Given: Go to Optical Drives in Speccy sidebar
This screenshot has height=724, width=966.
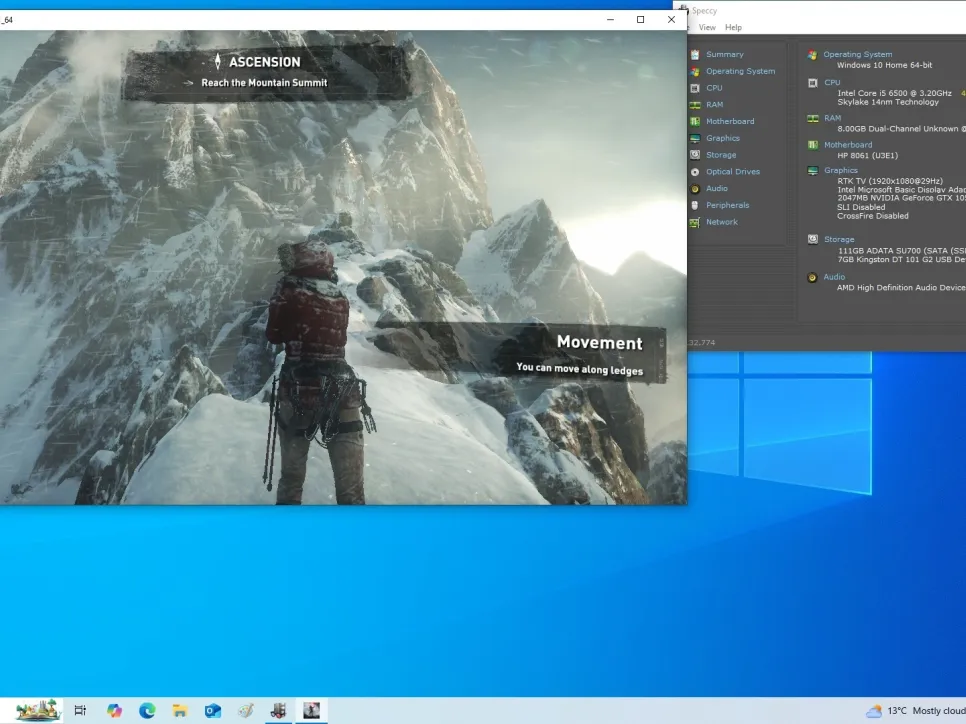Looking at the screenshot, I should point(733,171).
